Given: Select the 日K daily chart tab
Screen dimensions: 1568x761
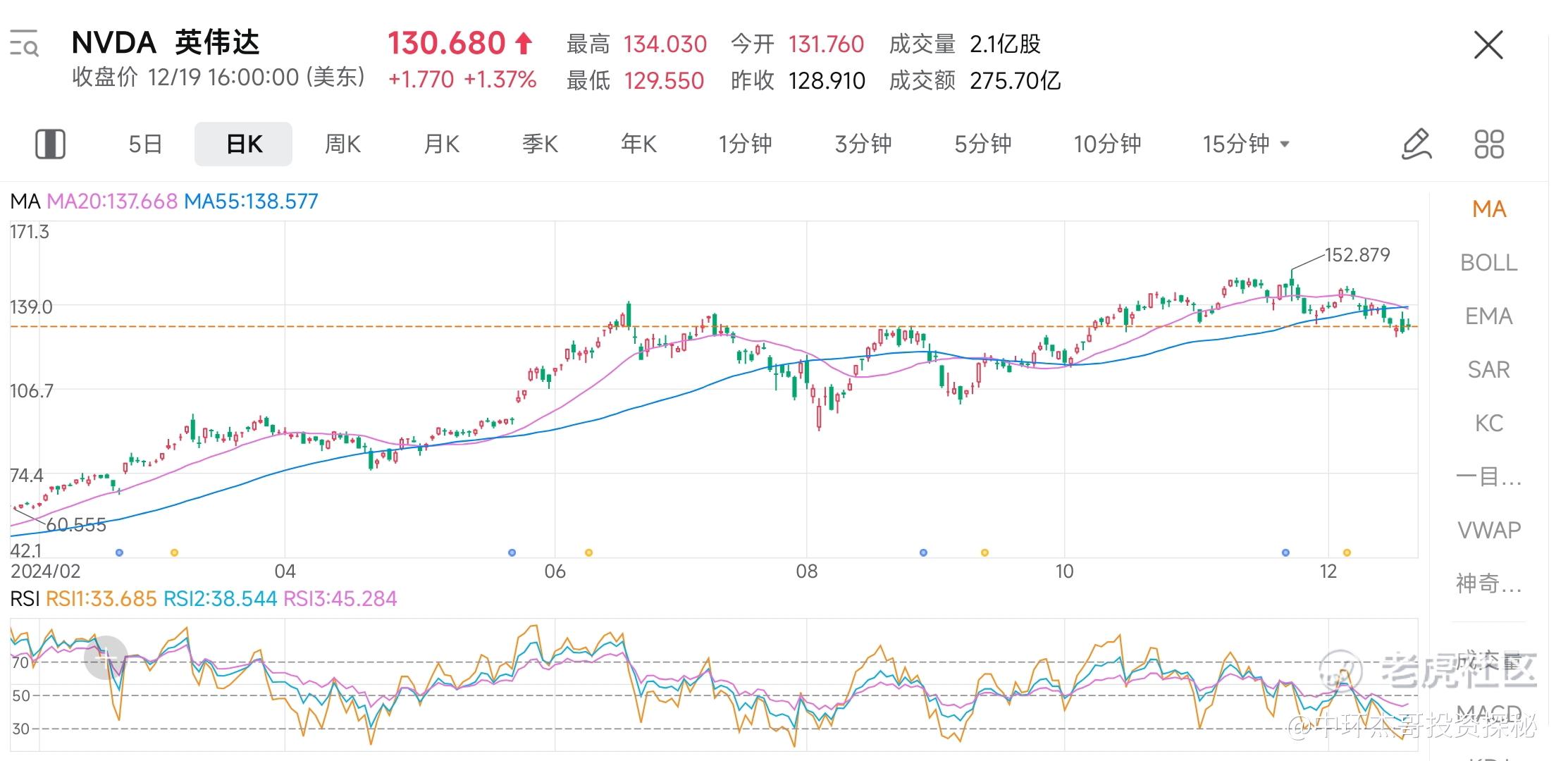Looking at the screenshot, I should point(244,144).
